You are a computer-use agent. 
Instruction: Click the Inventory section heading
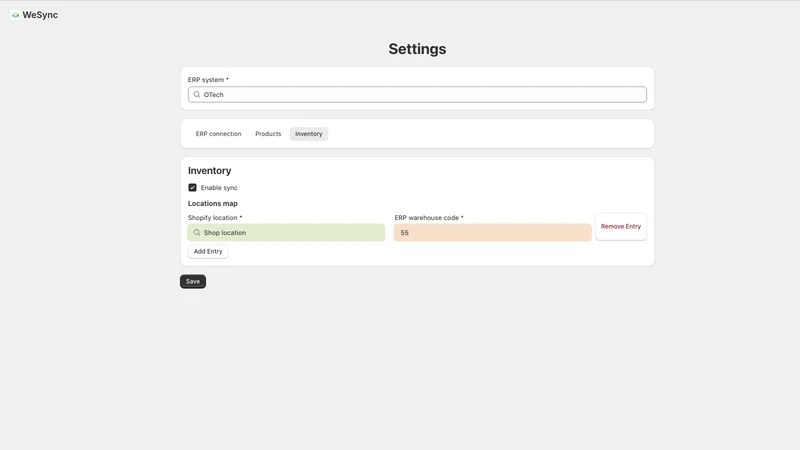(209, 170)
